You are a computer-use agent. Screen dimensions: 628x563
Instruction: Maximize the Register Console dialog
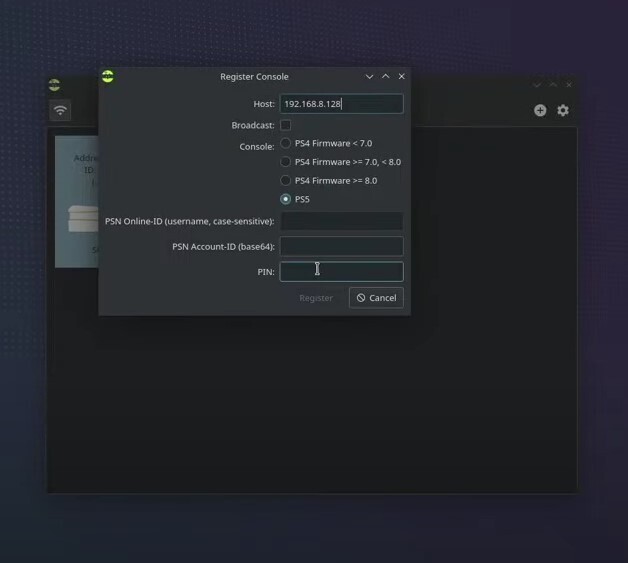click(385, 76)
